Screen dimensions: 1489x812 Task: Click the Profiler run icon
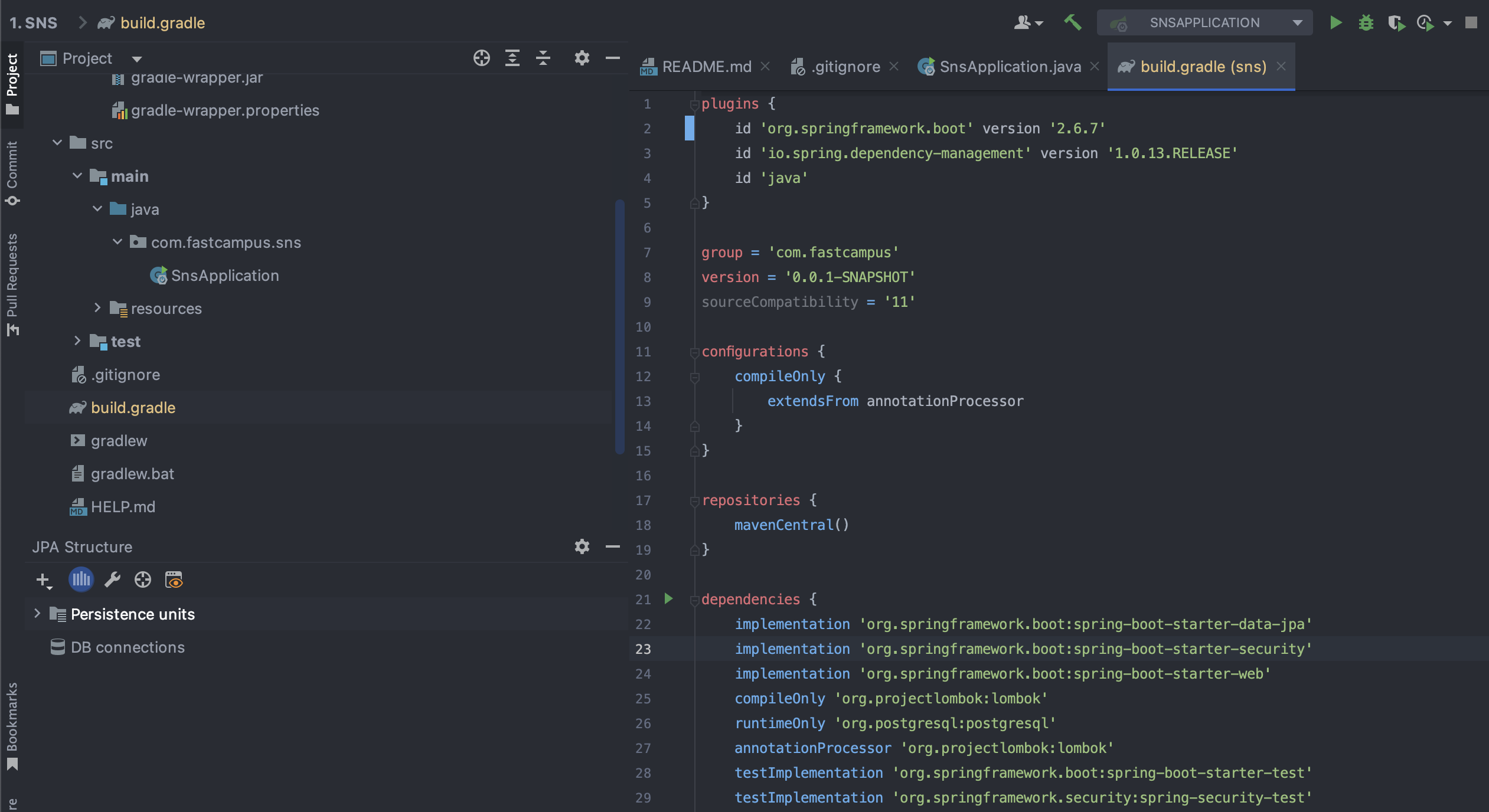(1425, 23)
